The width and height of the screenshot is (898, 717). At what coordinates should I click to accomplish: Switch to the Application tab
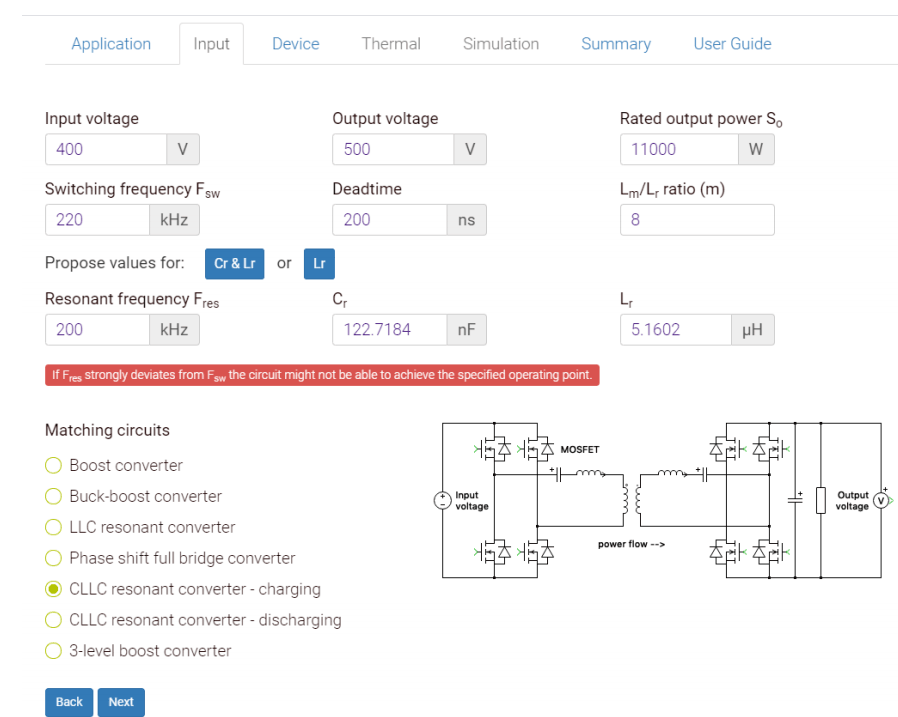(x=111, y=43)
